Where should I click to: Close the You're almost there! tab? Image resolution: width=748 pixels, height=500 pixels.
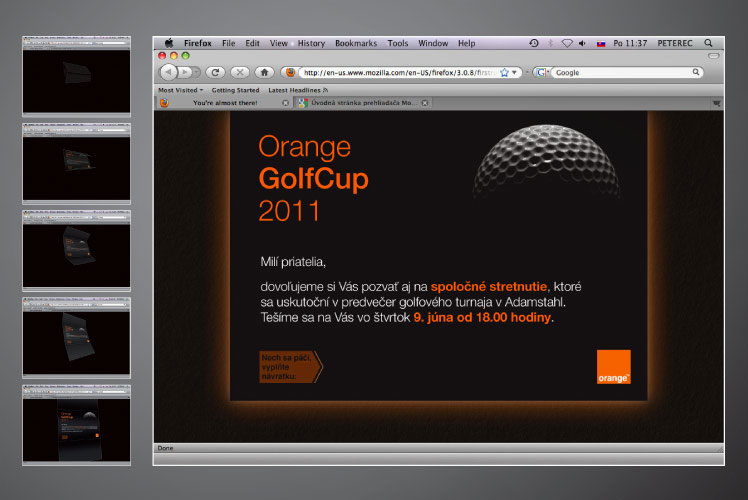(x=285, y=103)
